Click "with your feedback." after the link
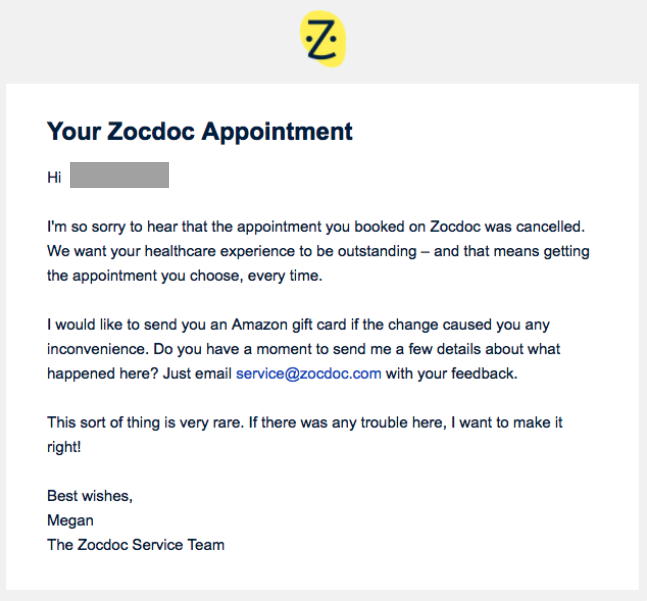 tap(451, 374)
